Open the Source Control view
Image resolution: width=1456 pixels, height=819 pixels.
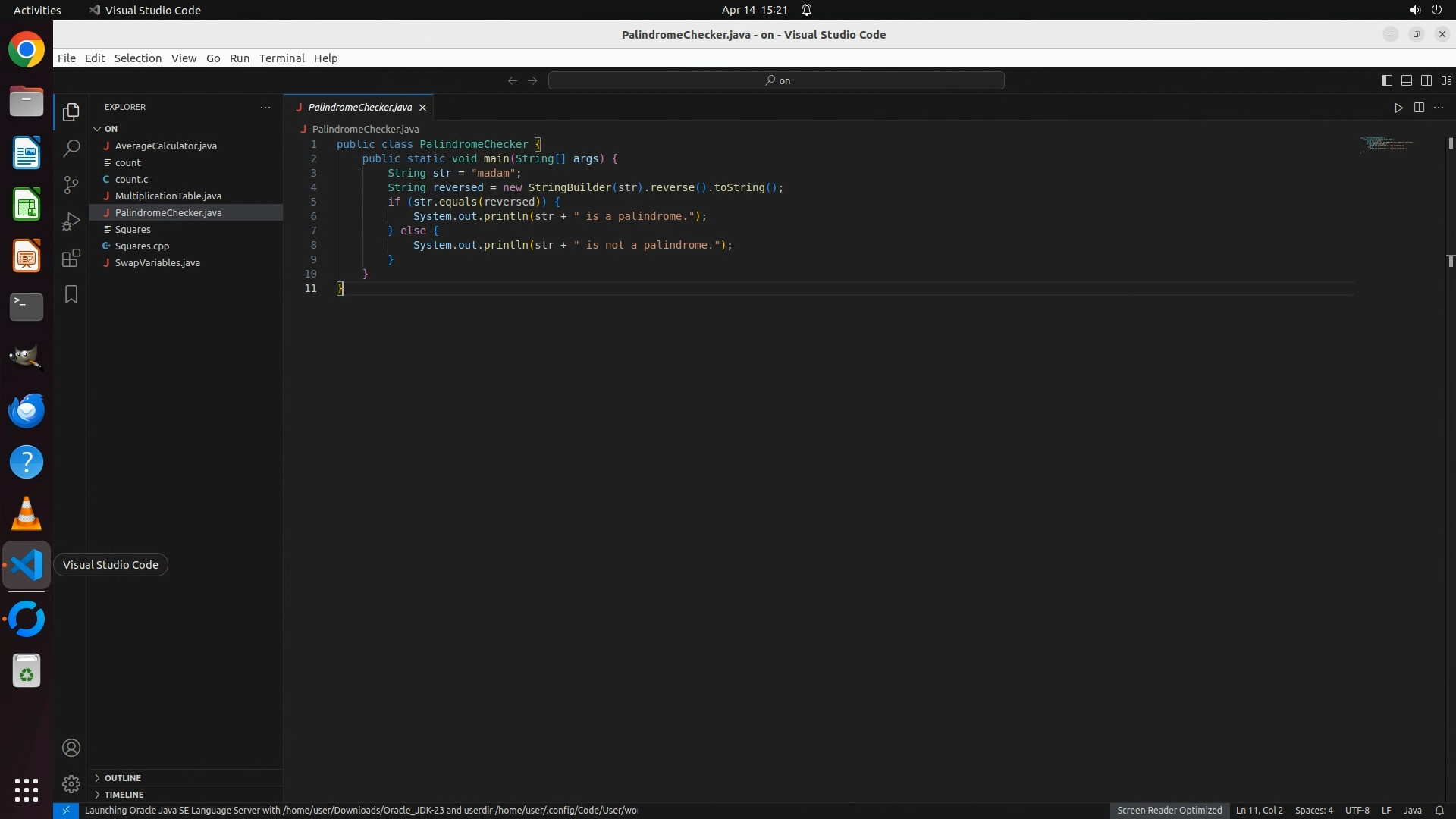(71, 185)
